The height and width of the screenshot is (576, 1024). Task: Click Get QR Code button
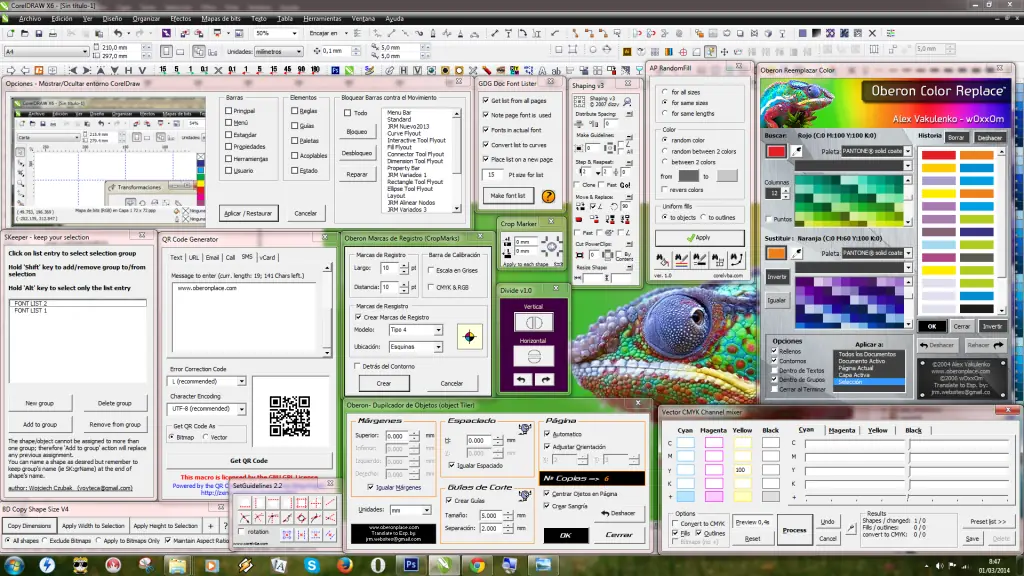tap(249, 460)
